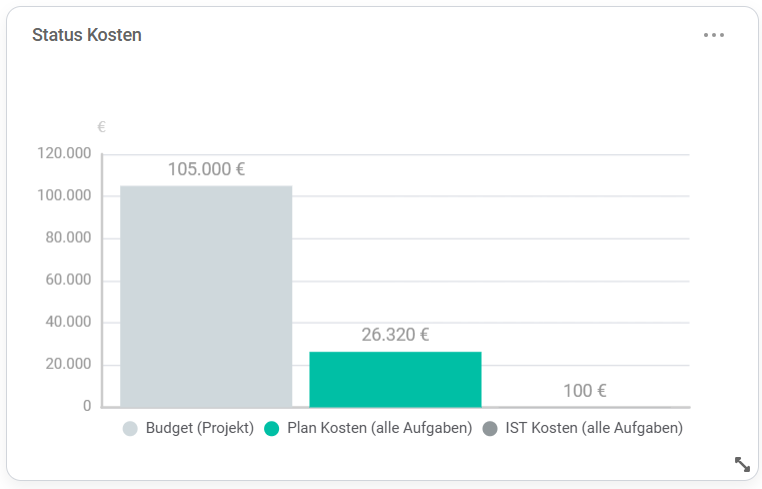Viewport: 762px width, 489px height.
Task: Open the three-dots widget options menu
Action: click(713, 35)
